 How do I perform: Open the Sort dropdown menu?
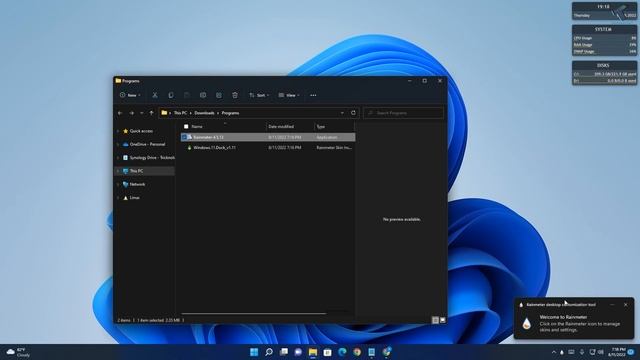click(259, 95)
